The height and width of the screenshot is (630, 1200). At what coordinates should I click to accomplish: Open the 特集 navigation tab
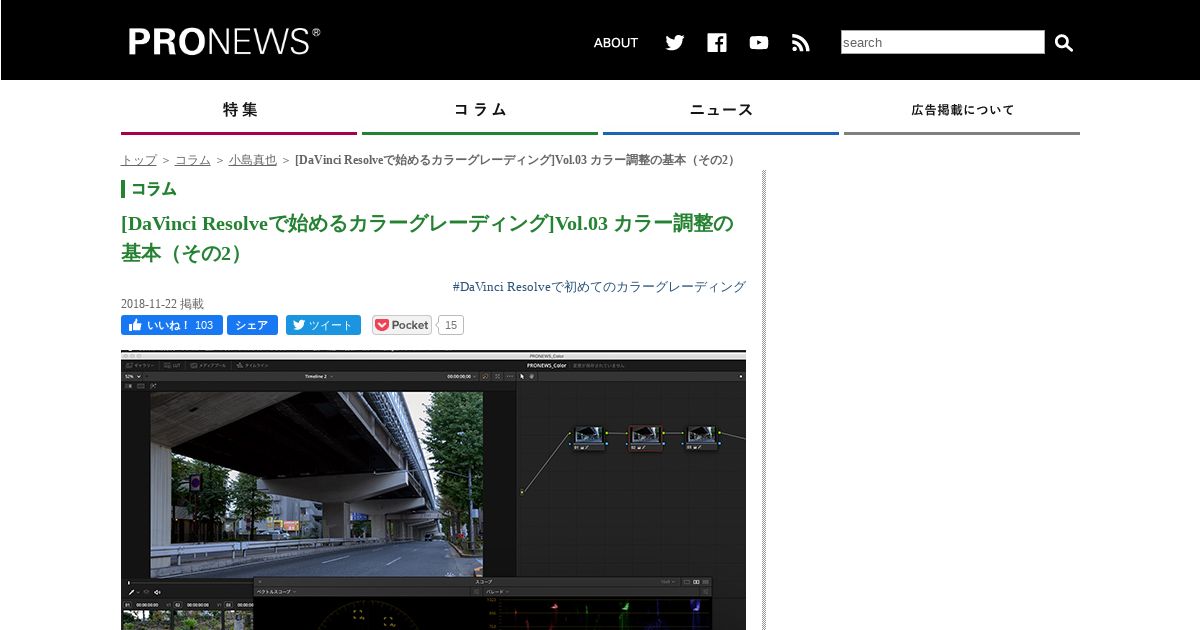pos(239,112)
